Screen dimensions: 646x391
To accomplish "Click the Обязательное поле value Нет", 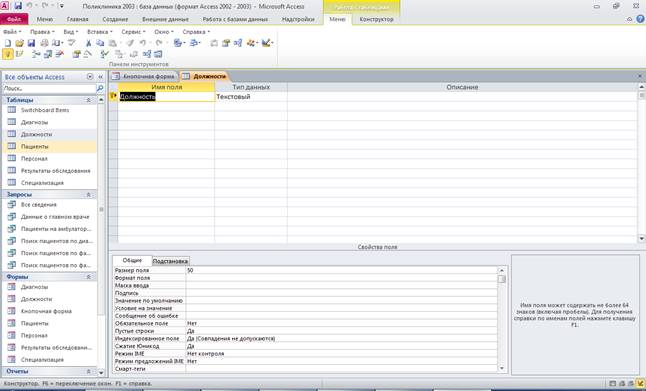I will coord(341,323).
